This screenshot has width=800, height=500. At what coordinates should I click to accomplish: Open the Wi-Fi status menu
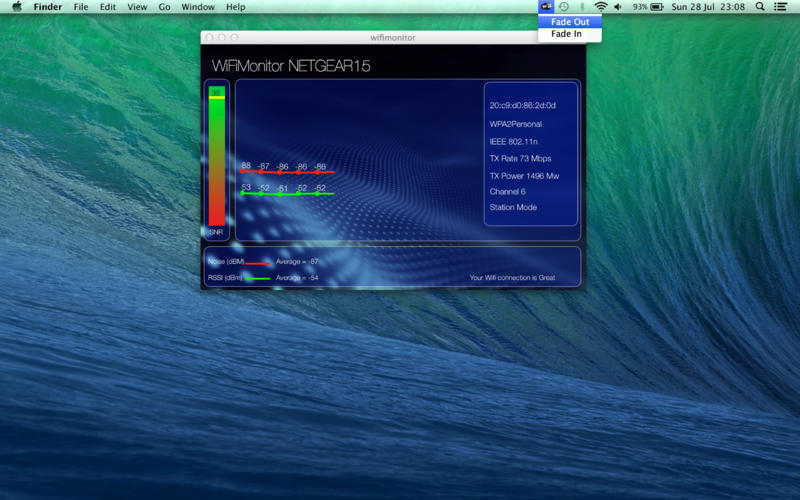(601, 7)
